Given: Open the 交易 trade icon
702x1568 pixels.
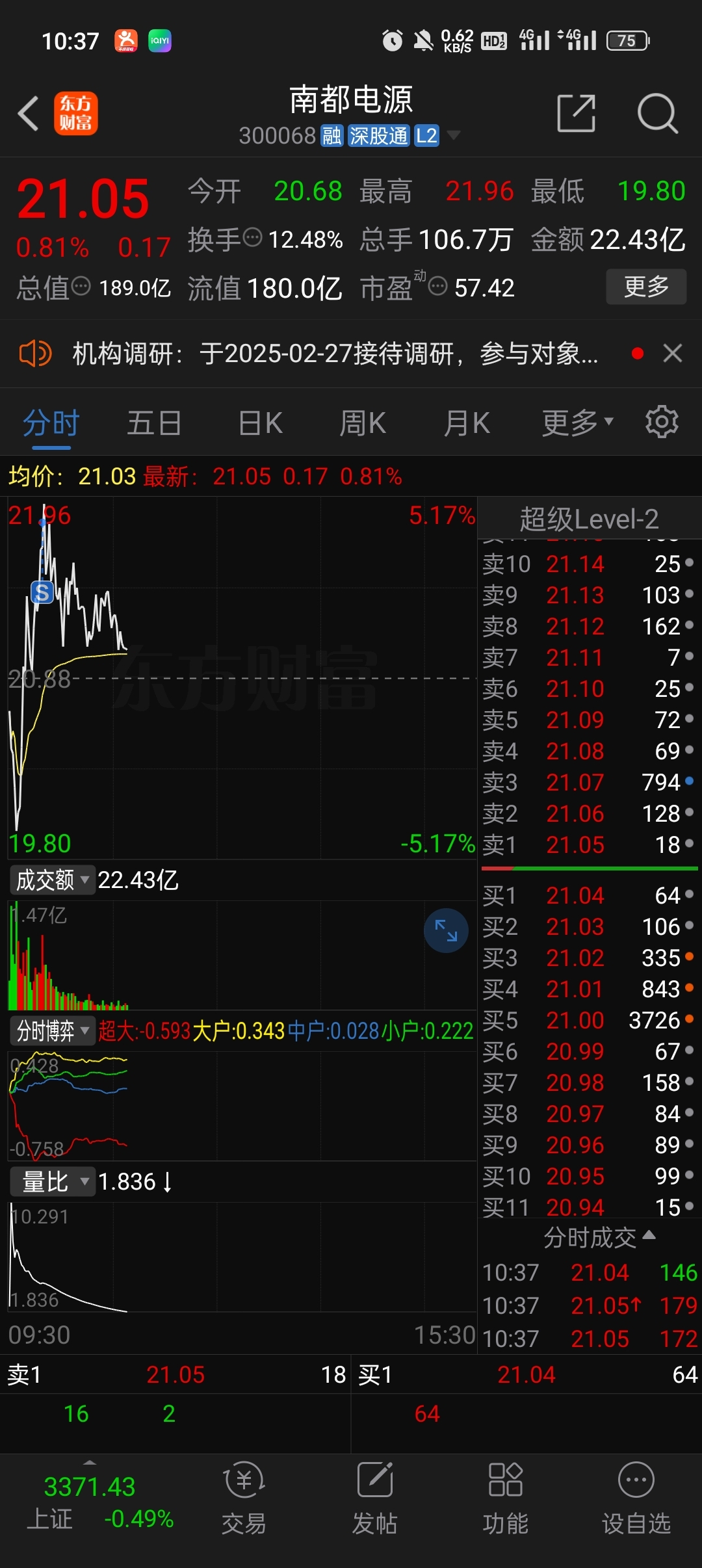Looking at the screenshot, I should pos(244,1498).
